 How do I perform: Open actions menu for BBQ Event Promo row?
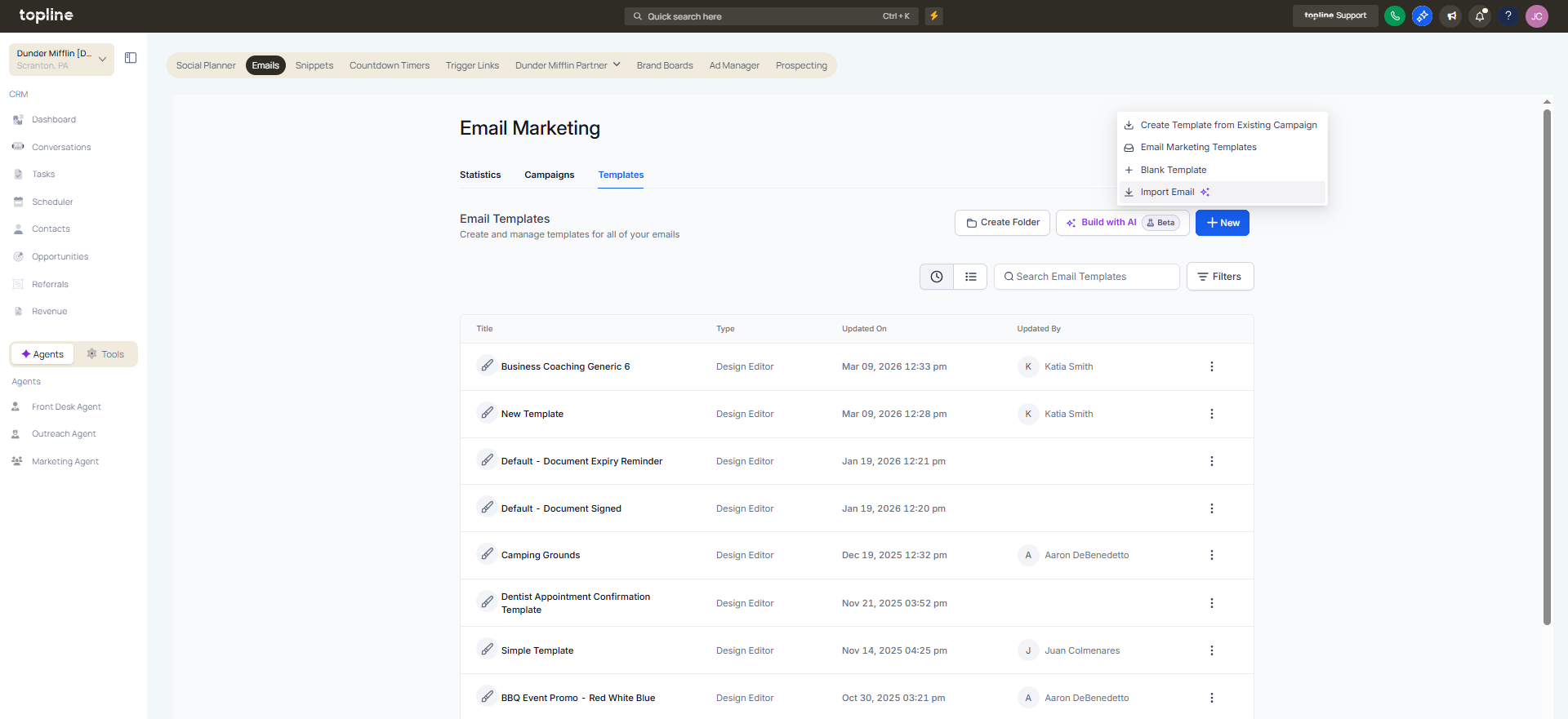click(1212, 699)
